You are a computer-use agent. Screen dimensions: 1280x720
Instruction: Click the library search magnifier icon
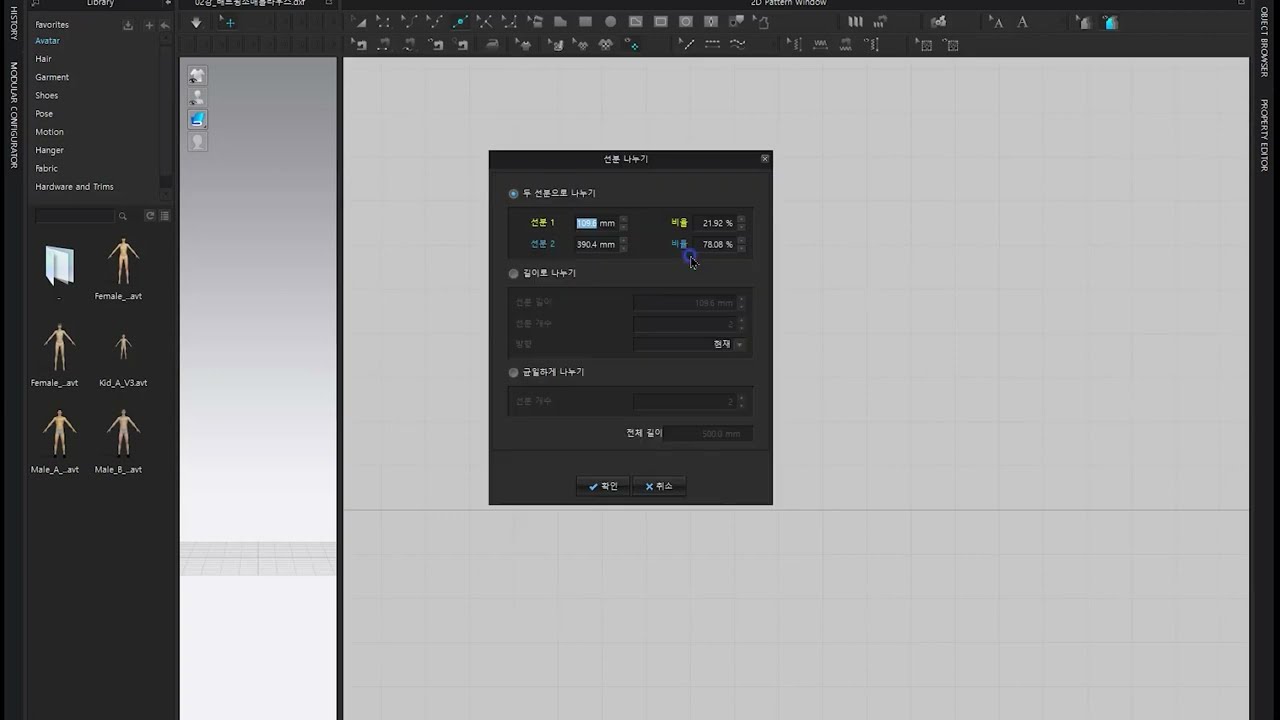click(123, 216)
